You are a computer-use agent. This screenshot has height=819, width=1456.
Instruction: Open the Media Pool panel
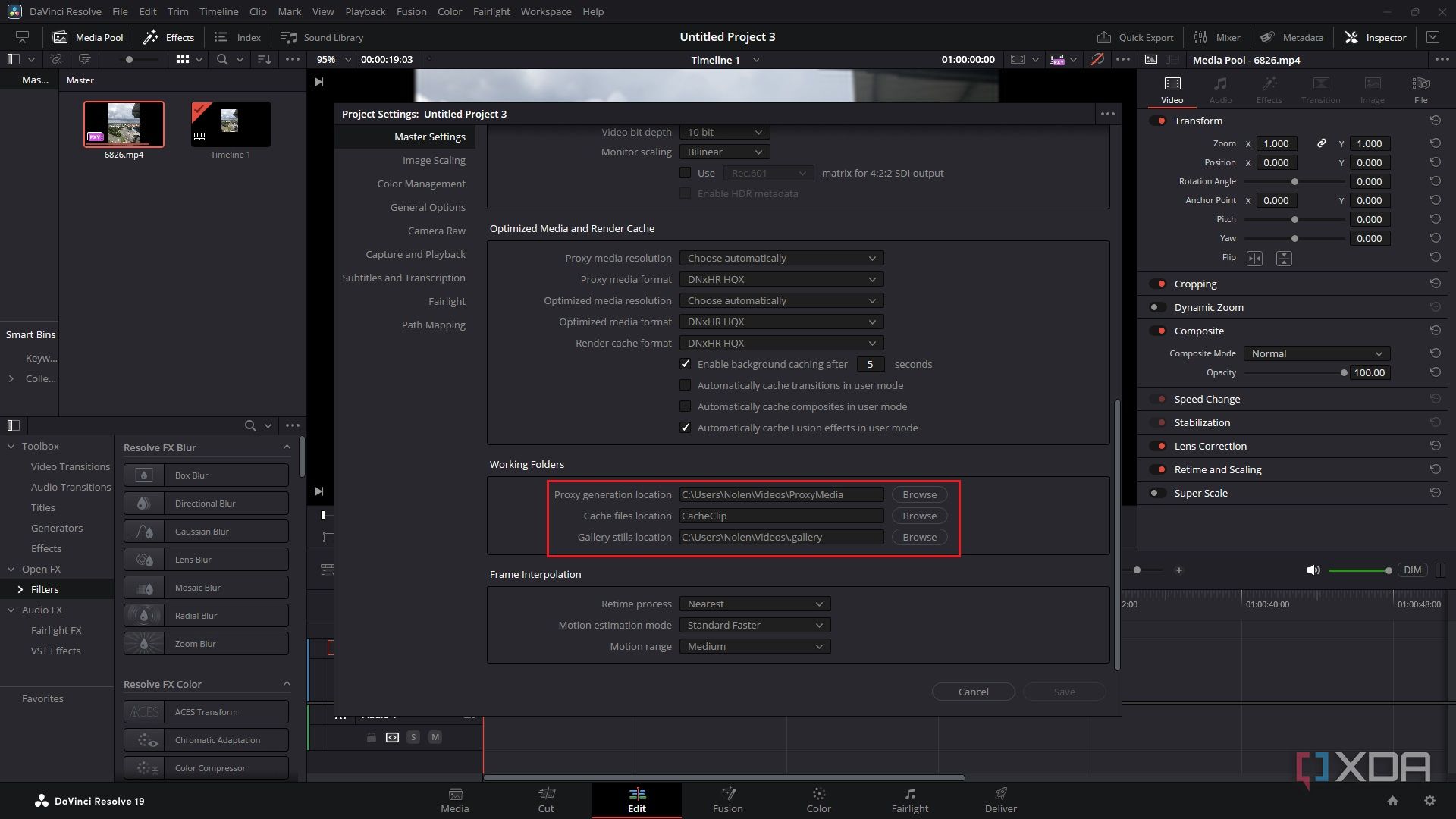tap(87, 36)
